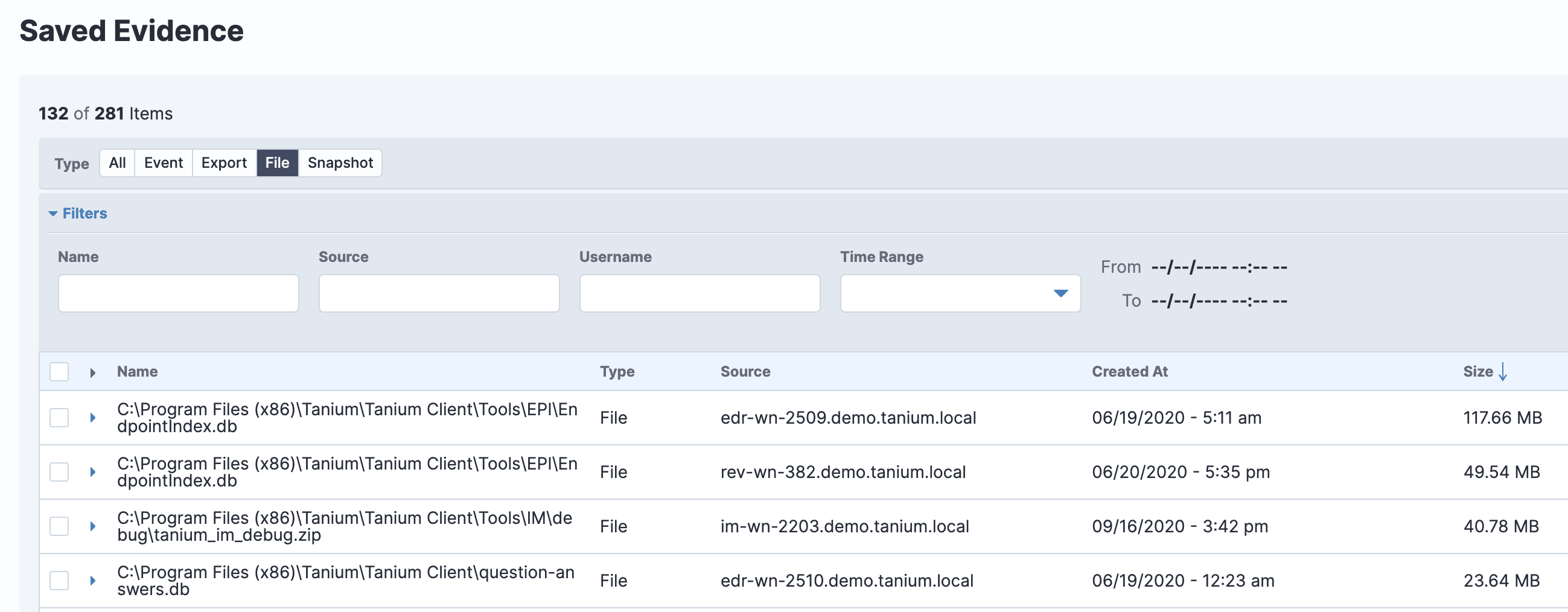Set the From date-time field
The height and width of the screenshot is (612, 1568).
1219,267
